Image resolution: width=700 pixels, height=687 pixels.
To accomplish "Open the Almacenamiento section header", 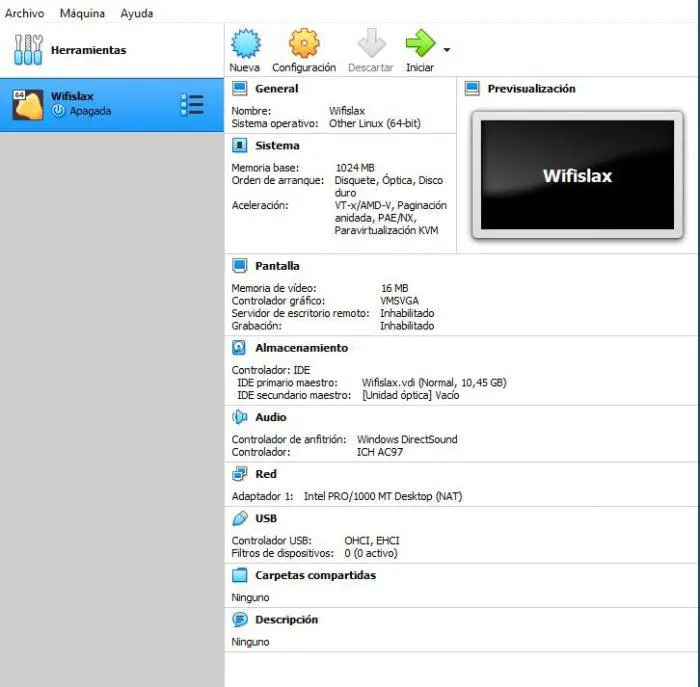I will (301, 348).
